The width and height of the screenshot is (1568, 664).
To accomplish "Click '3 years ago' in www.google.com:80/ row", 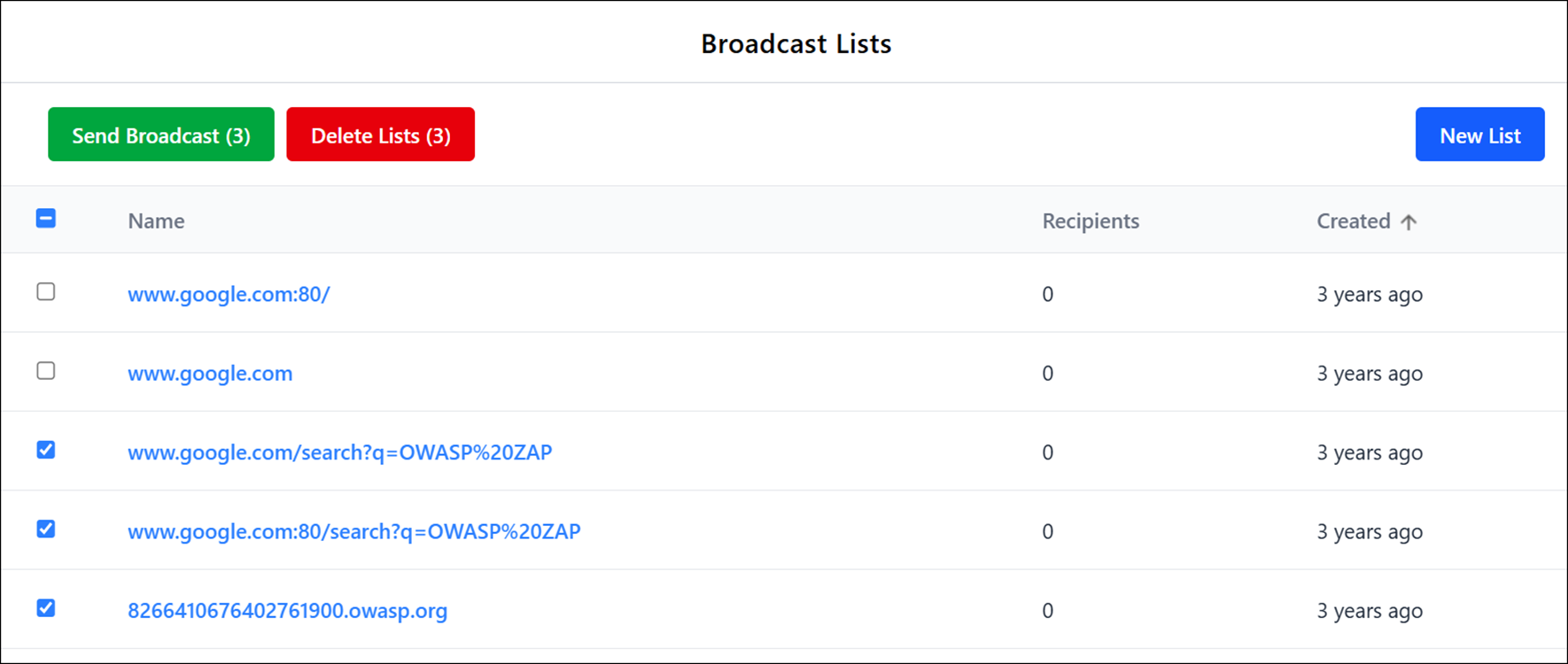I will [1370, 294].
